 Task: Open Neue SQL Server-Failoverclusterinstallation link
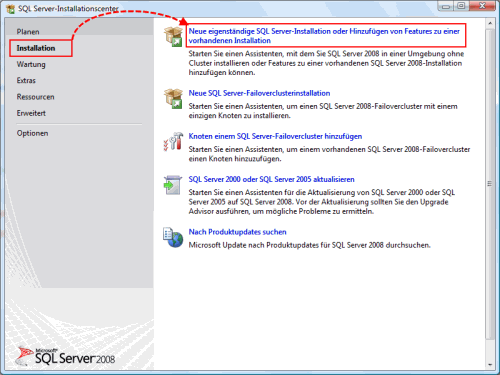point(259,93)
